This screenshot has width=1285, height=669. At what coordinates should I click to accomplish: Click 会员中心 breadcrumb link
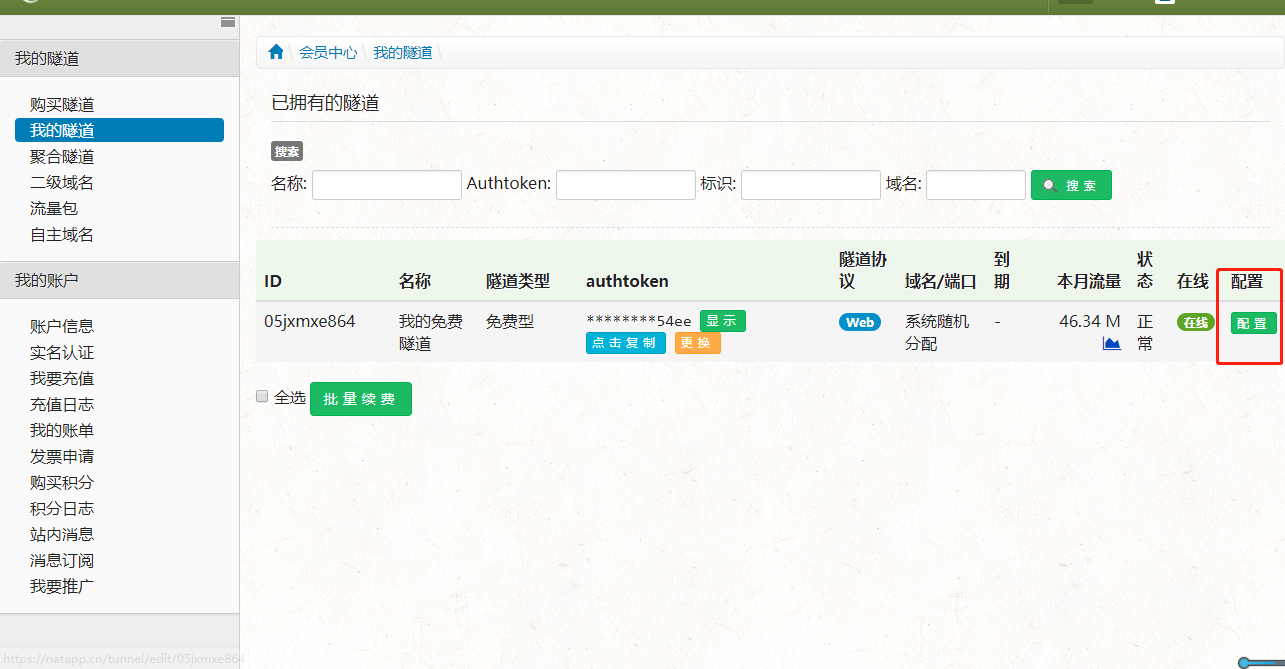(328, 52)
